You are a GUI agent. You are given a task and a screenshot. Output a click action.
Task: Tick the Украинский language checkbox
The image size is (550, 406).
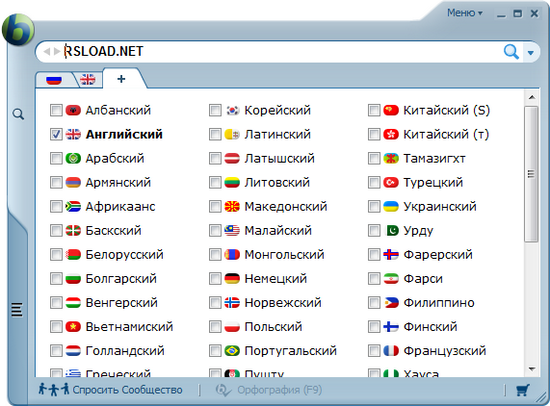coord(374,206)
